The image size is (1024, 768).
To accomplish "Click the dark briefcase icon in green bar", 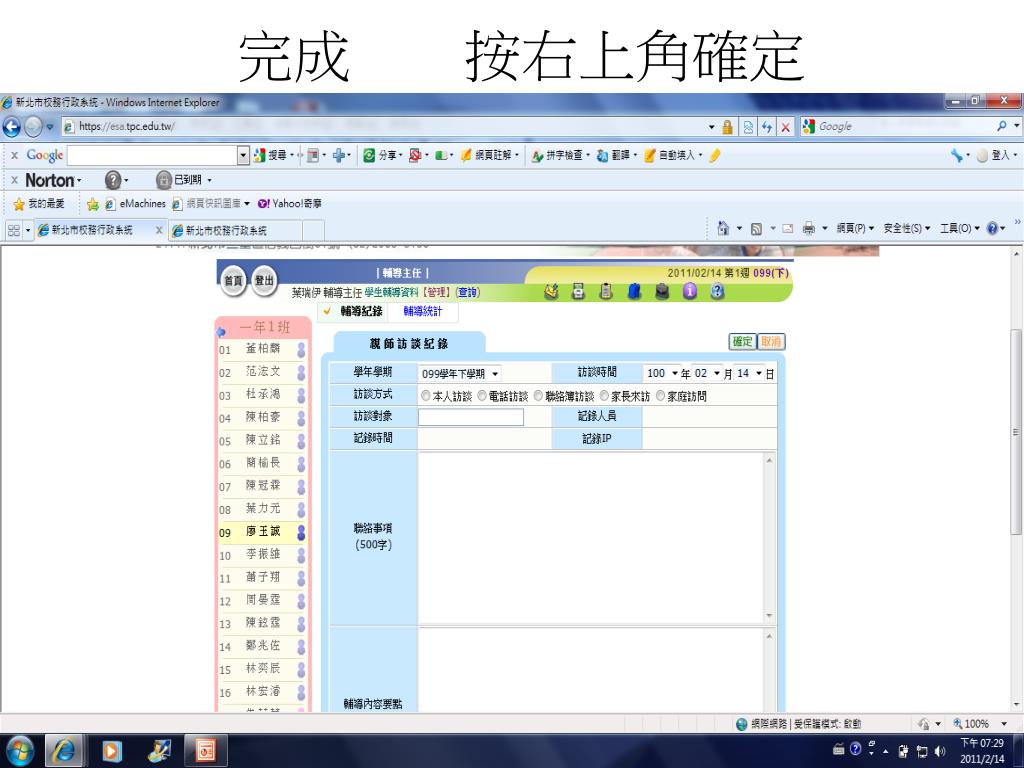I will (x=662, y=291).
